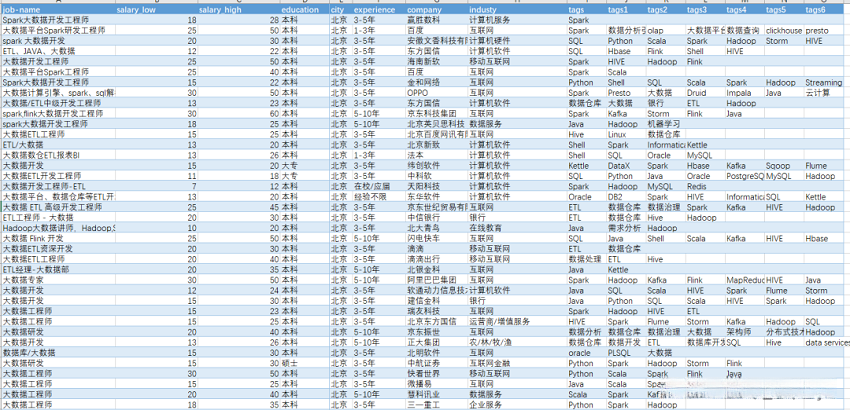Screen dimensions: 850x410
Task: Click the 中航证券 company cell
Action: pyautogui.click(x=436, y=363)
